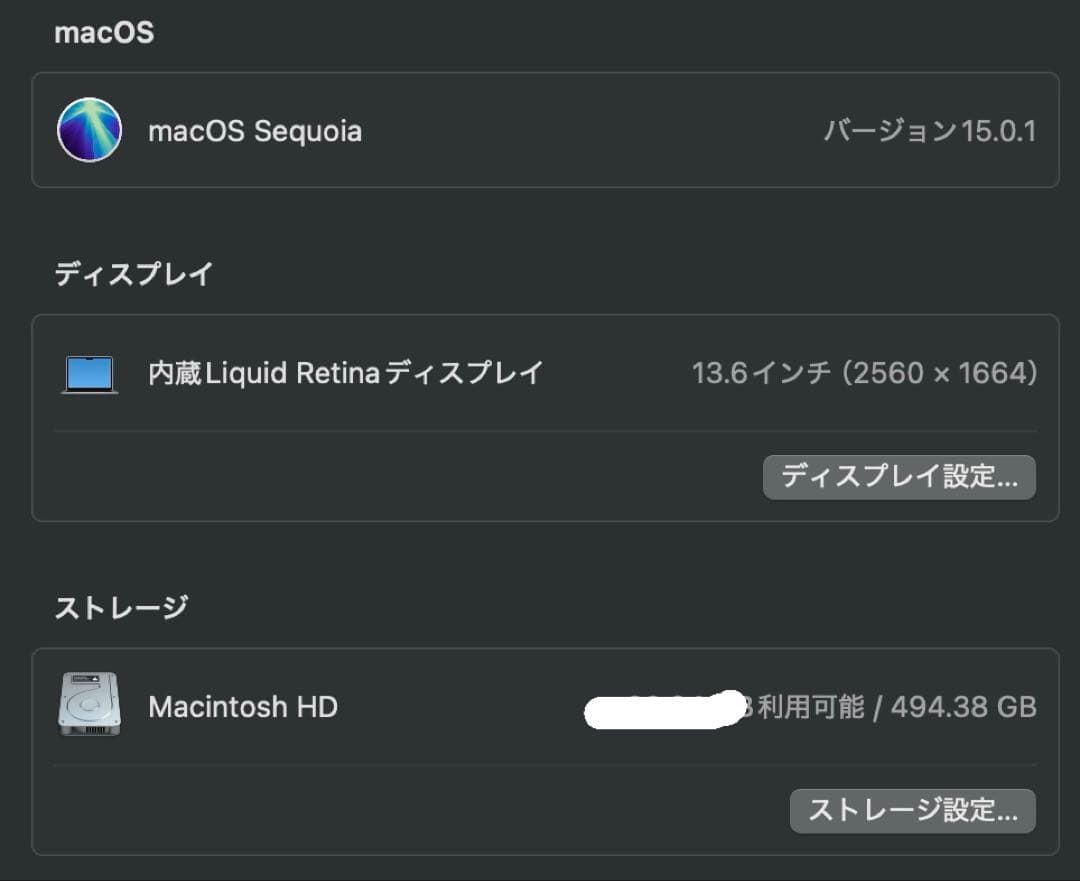This screenshot has height=881, width=1080.
Task: Click the ディスプレイ section header
Action: [x=133, y=273]
